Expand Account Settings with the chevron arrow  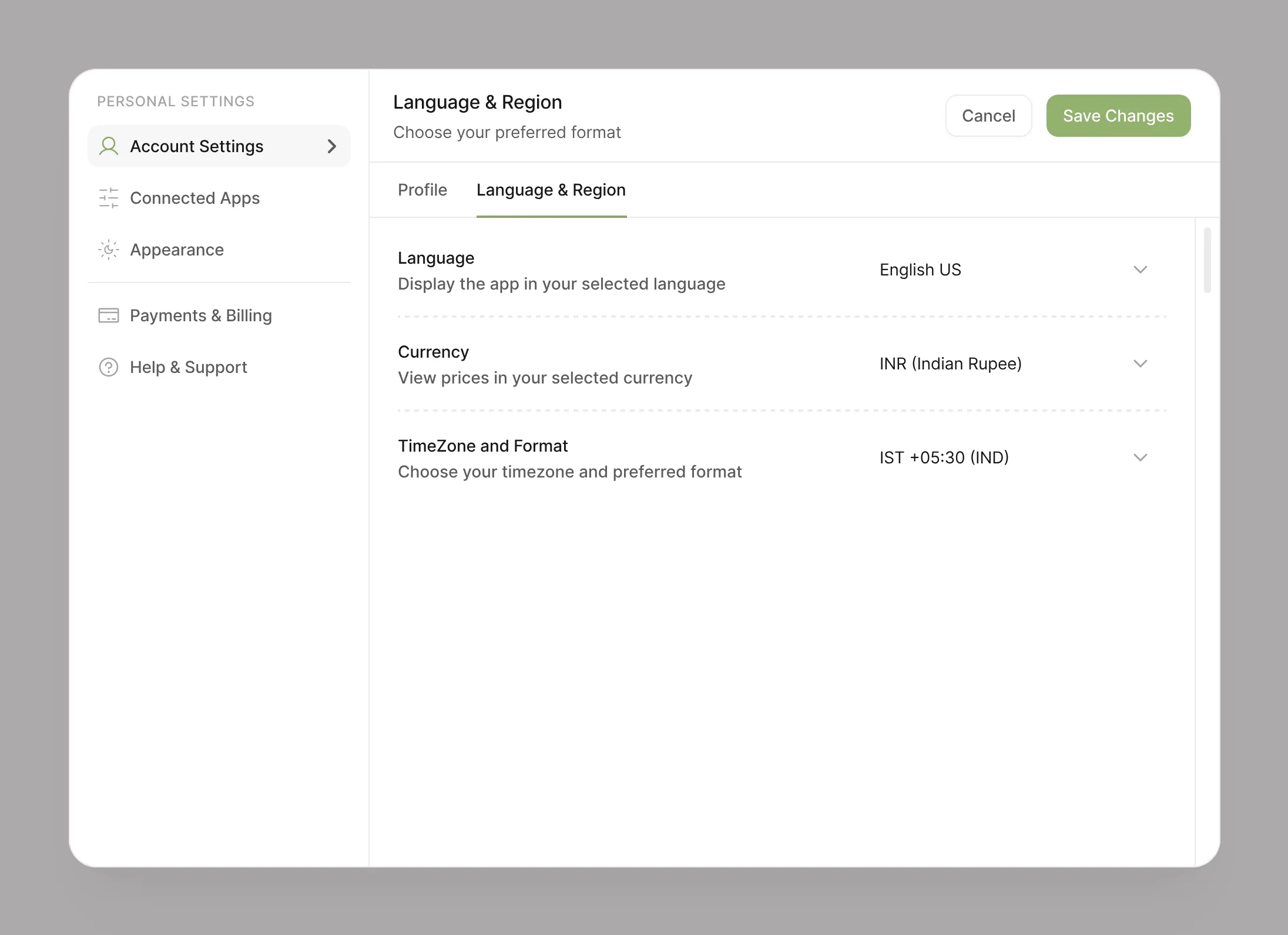pyautogui.click(x=332, y=146)
